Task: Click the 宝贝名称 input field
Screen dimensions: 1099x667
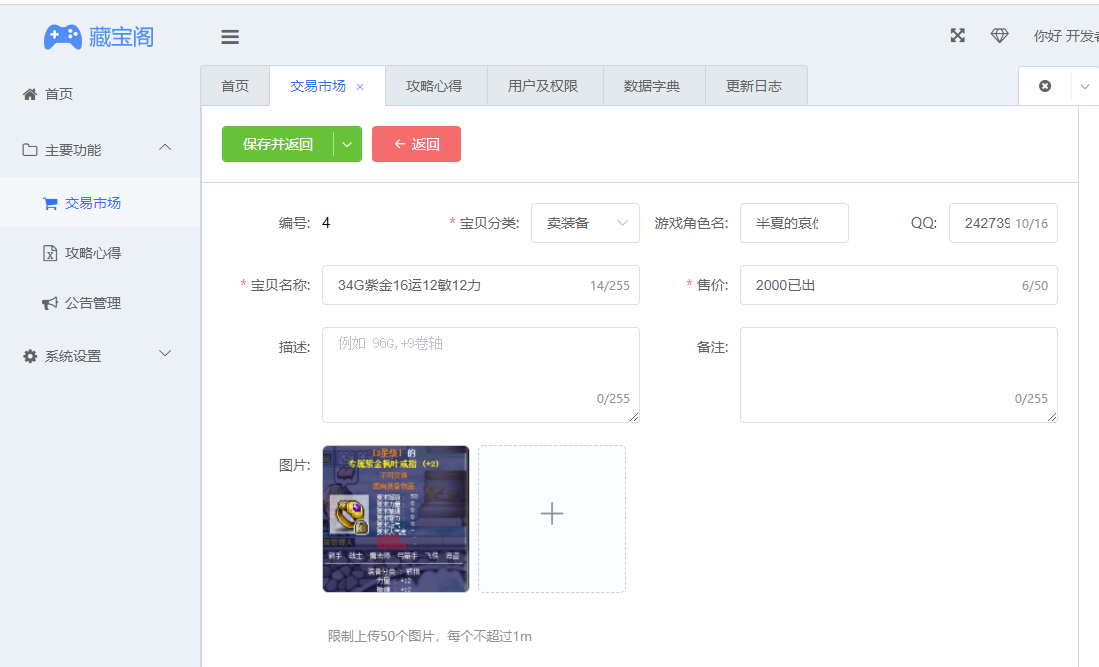Action: click(x=481, y=285)
